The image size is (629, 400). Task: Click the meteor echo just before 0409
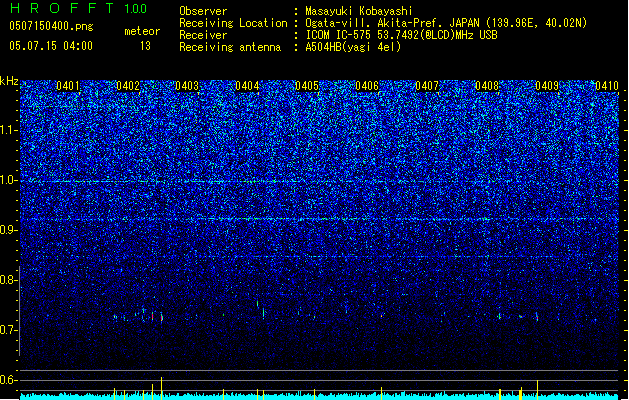tap(537, 317)
